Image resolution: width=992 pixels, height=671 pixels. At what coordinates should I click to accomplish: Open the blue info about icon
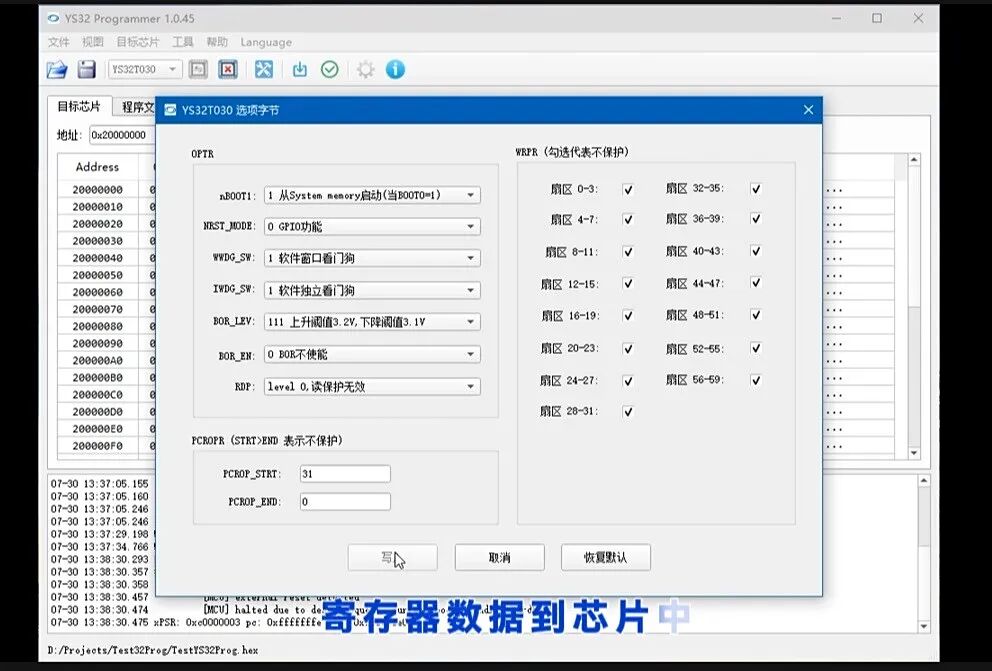[x=395, y=70]
